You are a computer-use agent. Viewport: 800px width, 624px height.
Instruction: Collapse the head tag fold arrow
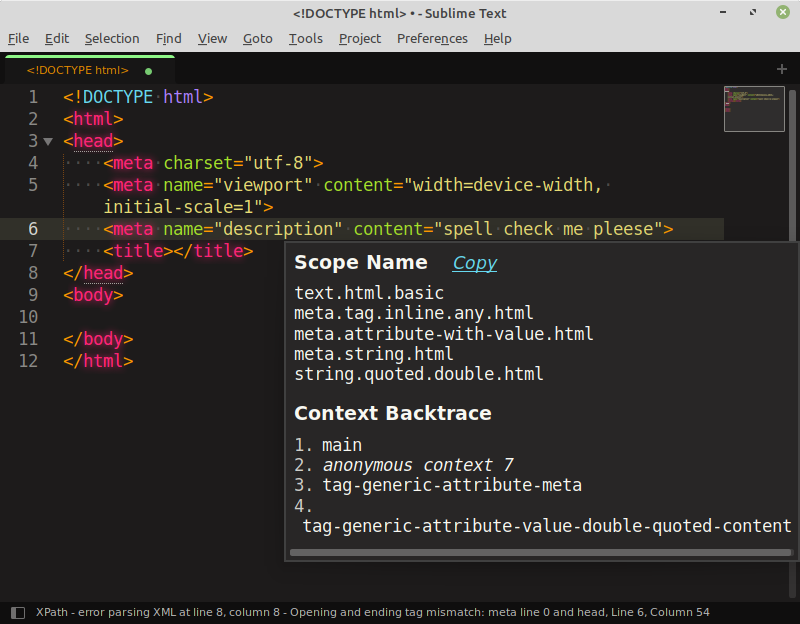[48, 141]
